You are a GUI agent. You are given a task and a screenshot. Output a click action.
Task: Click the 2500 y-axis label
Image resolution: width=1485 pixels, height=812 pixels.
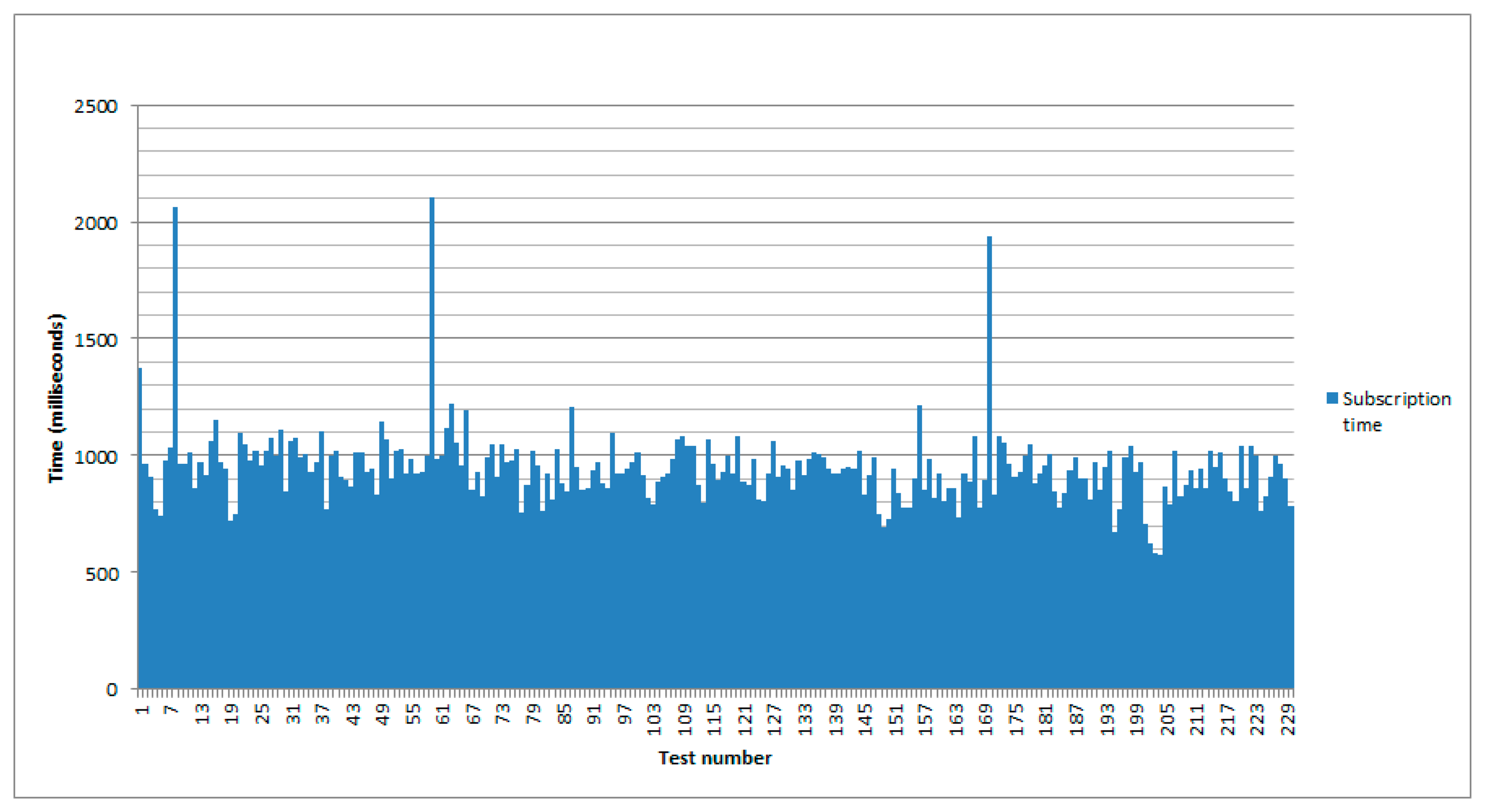click(x=96, y=106)
